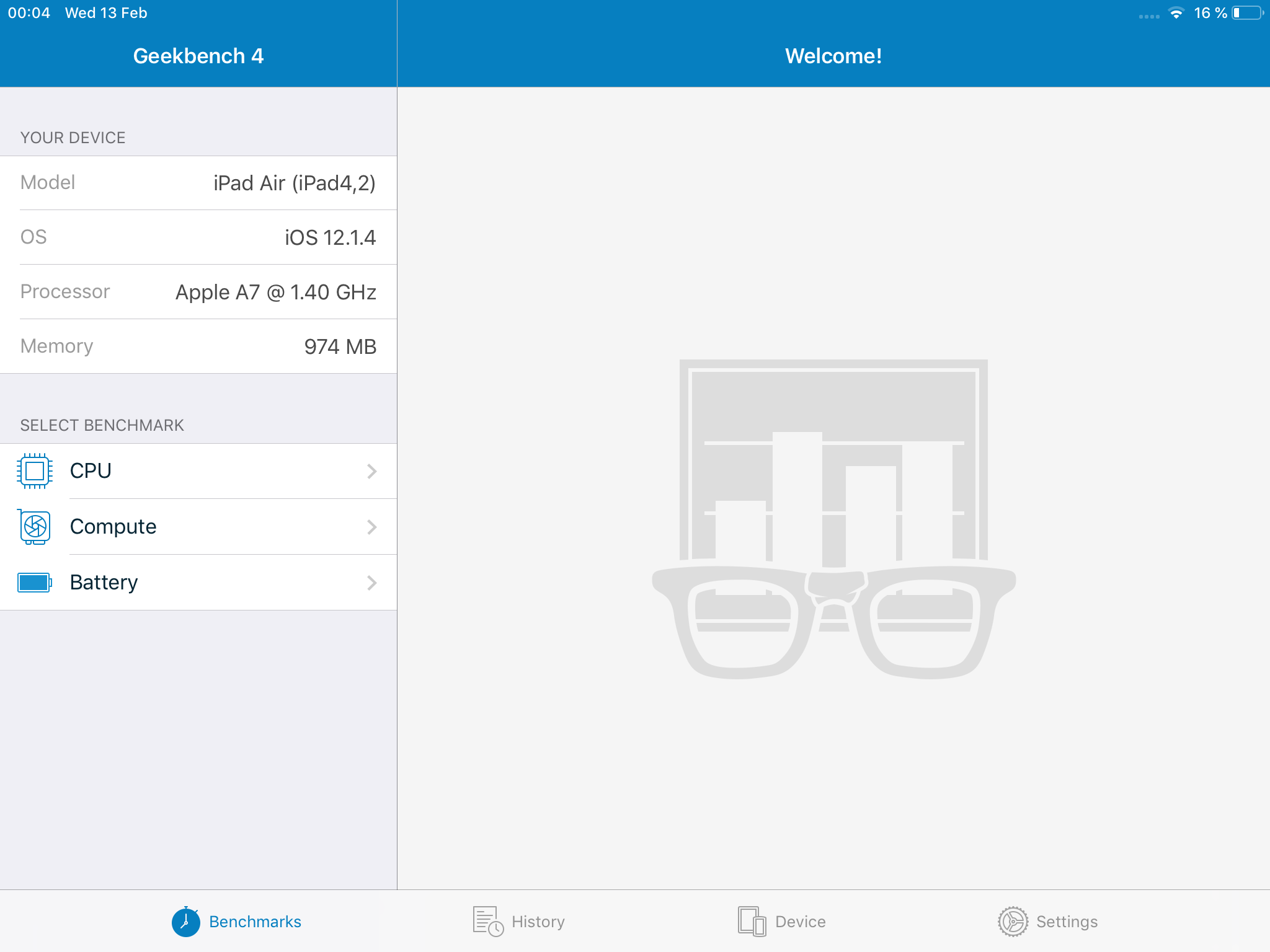Viewport: 1270px width, 952px height.
Task: Click the CPU chip icon
Action: point(35,471)
